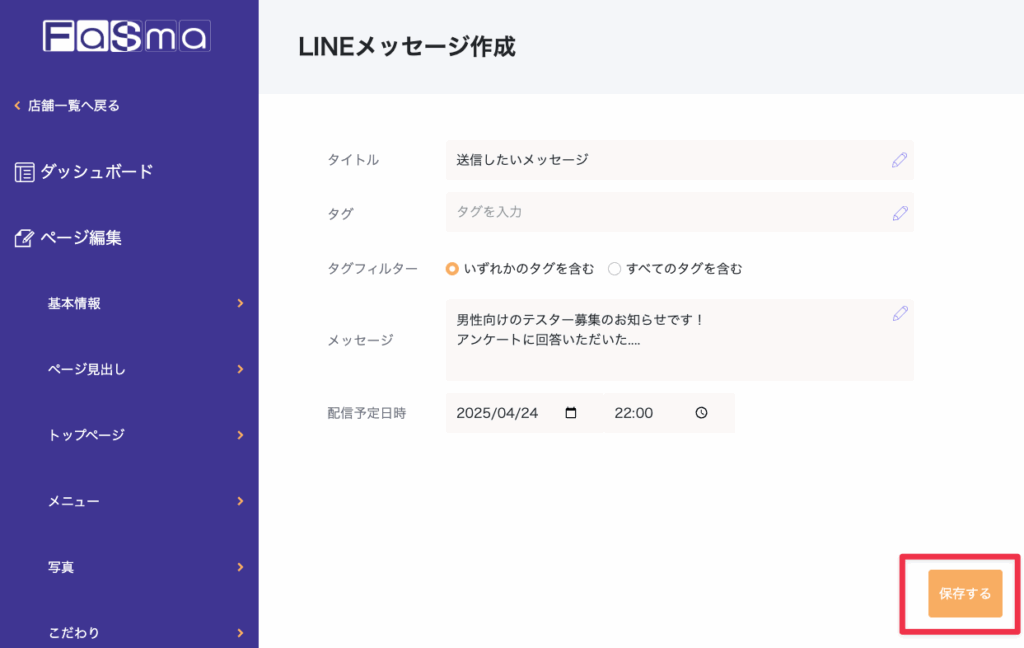The image size is (1024, 648).
Task: Expand 基本情報 submenu arrow
Action: [240, 303]
